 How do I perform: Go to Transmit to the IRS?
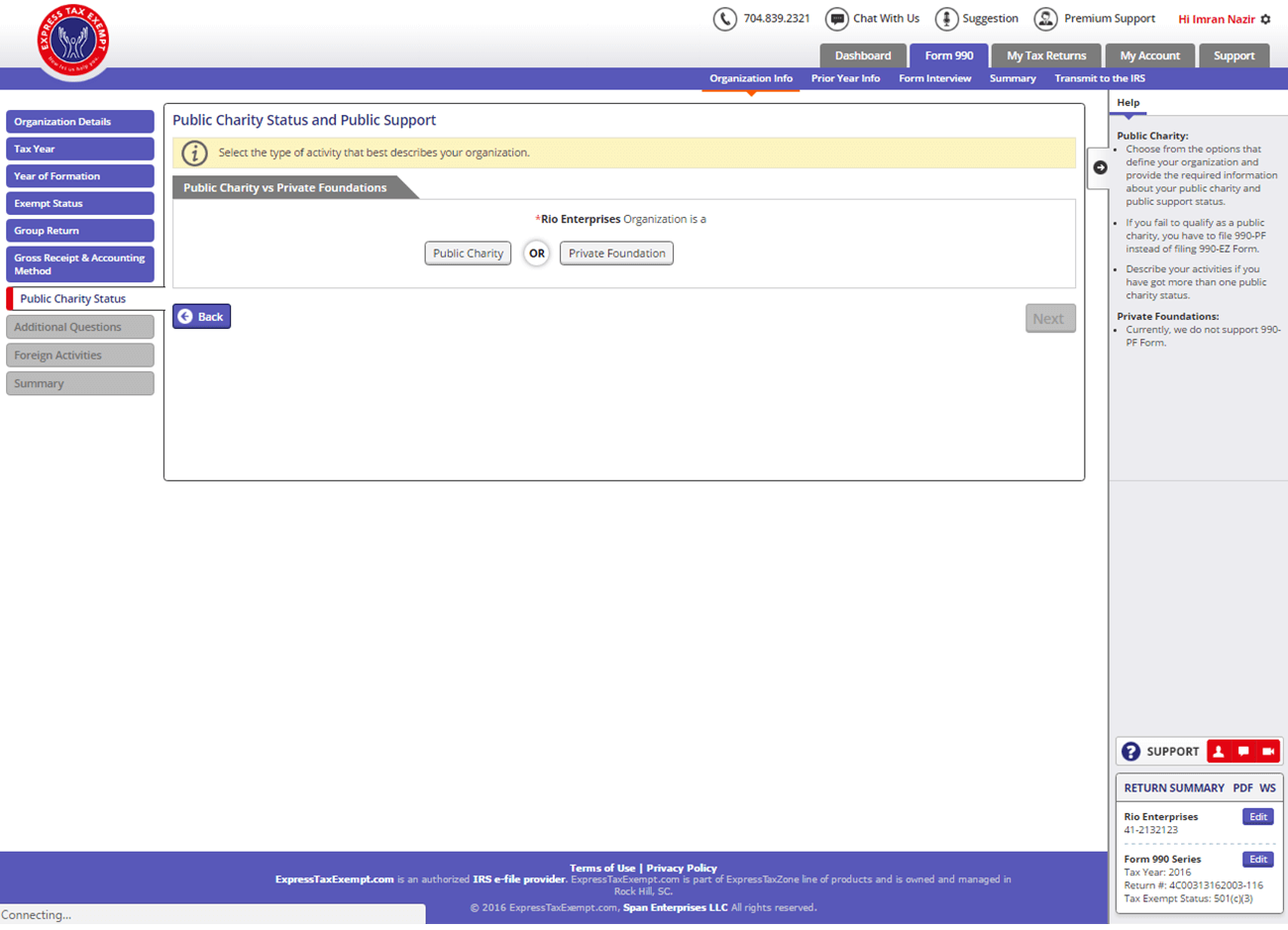pyautogui.click(x=1100, y=78)
